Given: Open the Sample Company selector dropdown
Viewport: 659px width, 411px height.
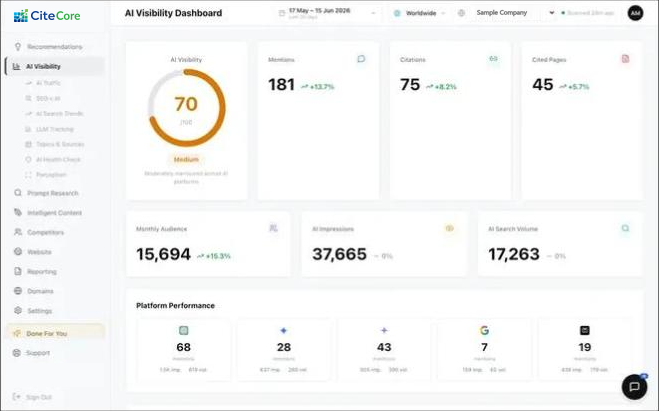Looking at the screenshot, I should click(506, 13).
